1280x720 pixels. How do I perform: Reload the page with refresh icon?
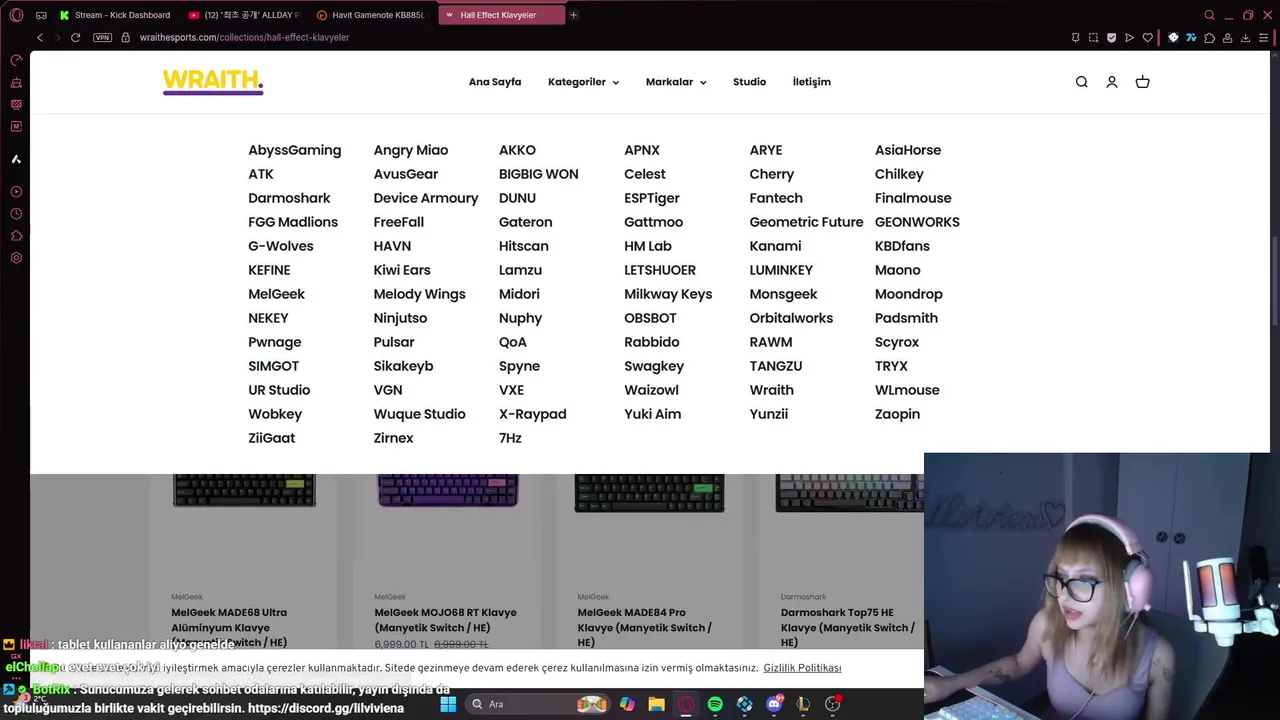pos(75,37)
